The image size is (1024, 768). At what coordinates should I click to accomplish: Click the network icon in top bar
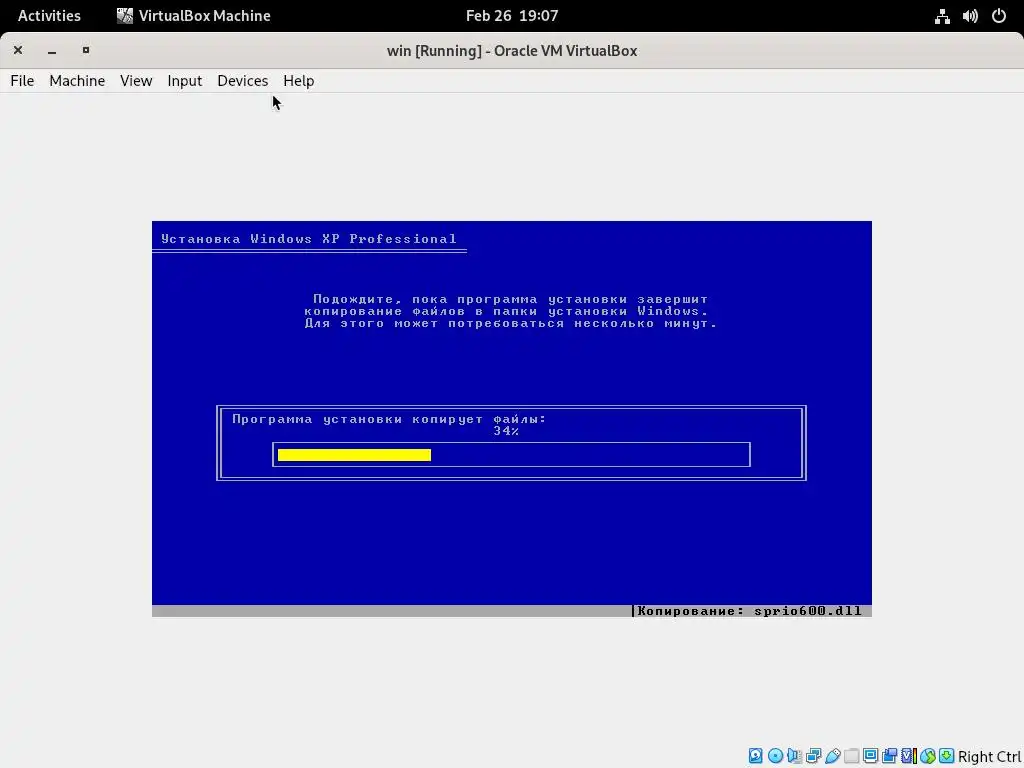pos(942,16)
